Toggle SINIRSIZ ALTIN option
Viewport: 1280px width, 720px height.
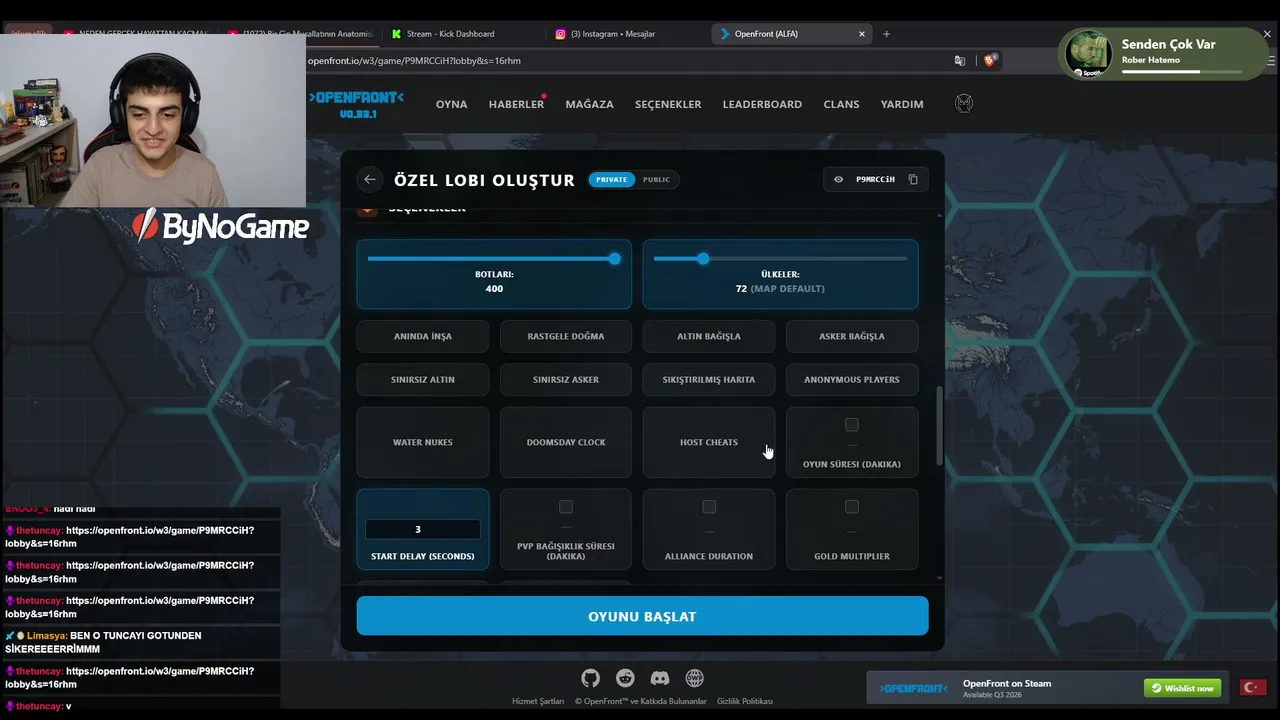pyautogui.click(x=423, y=379)
